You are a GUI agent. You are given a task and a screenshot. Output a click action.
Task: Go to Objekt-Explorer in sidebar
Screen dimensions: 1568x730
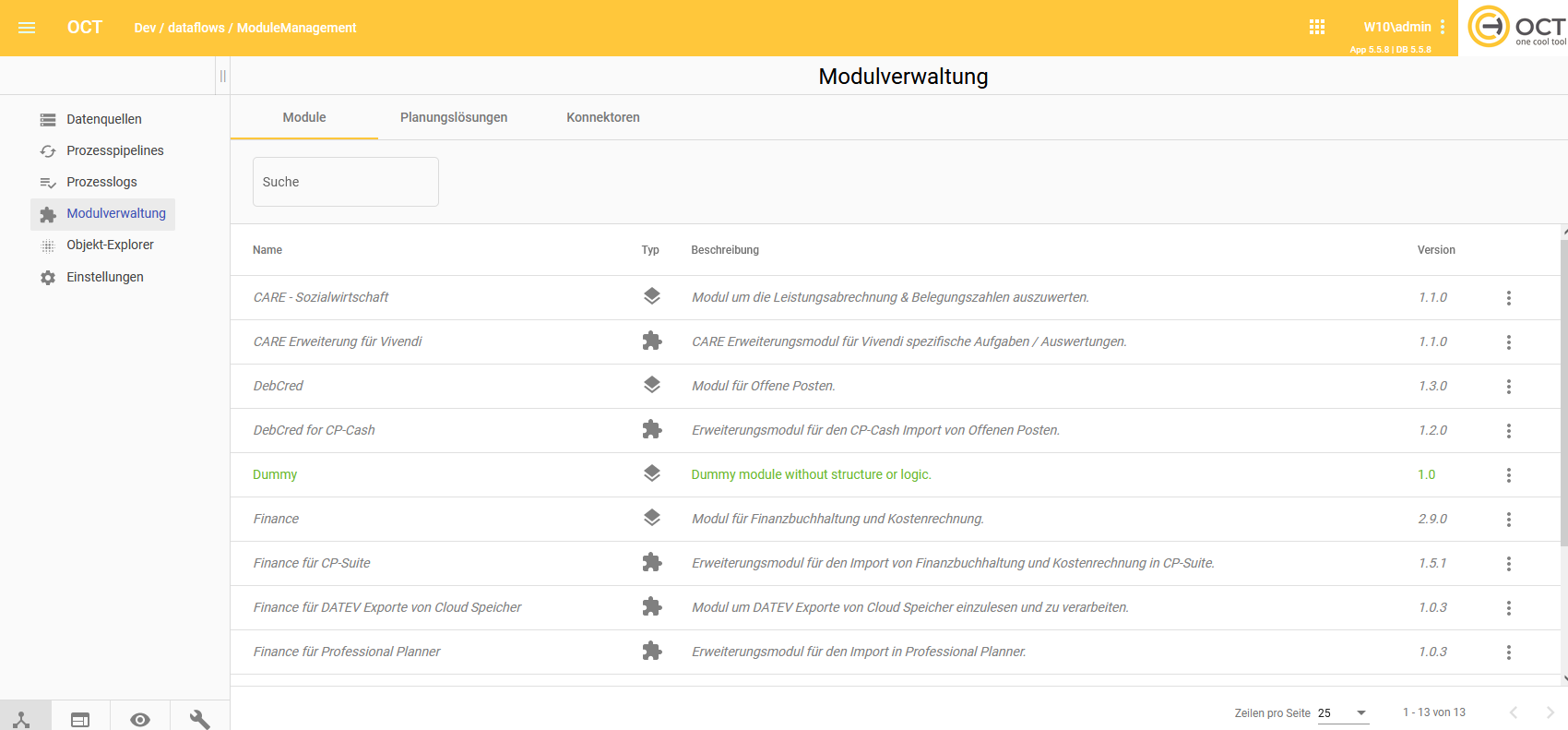[110, 245]
